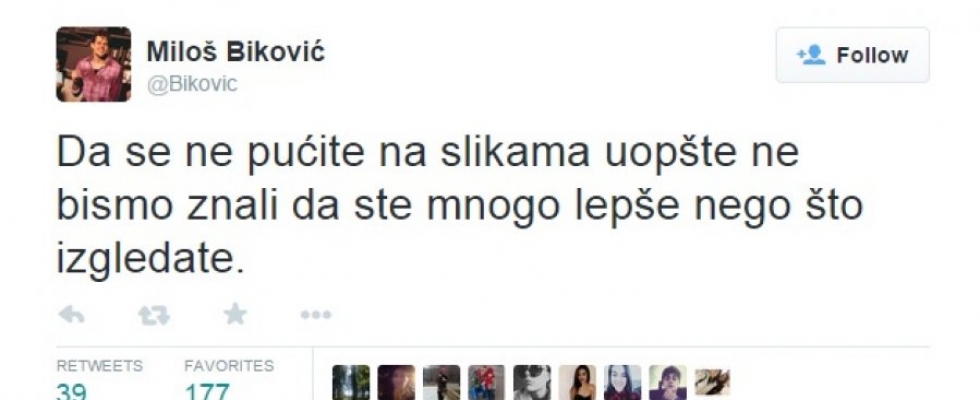Favorite the tweet with the star icon
Screen dimensions: 980x400
235,314
